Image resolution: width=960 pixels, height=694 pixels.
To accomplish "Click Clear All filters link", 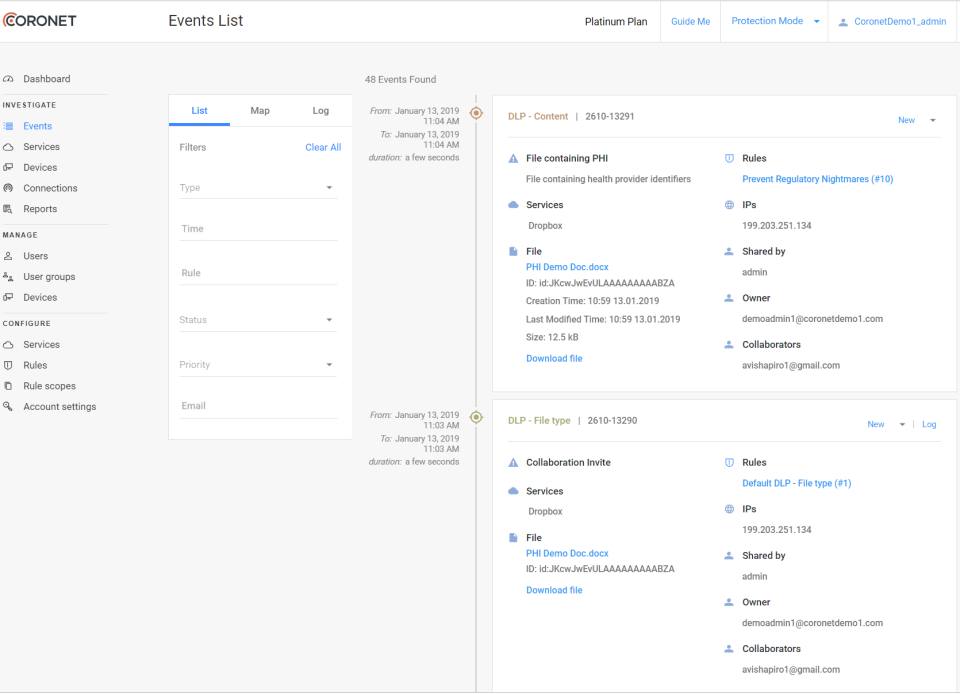I will pos(323,147).
